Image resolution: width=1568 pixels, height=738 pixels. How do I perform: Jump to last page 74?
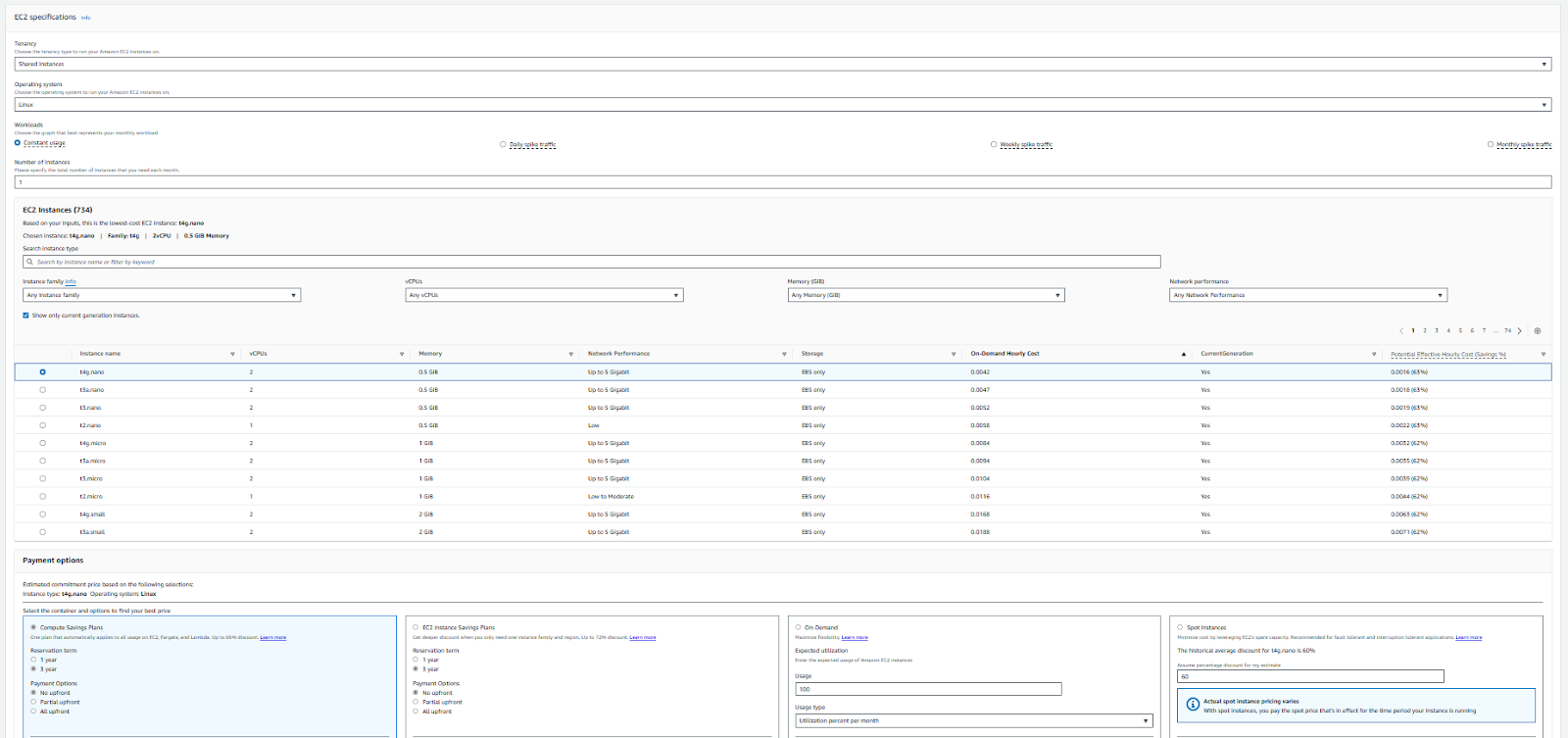tap(1507, 331)
